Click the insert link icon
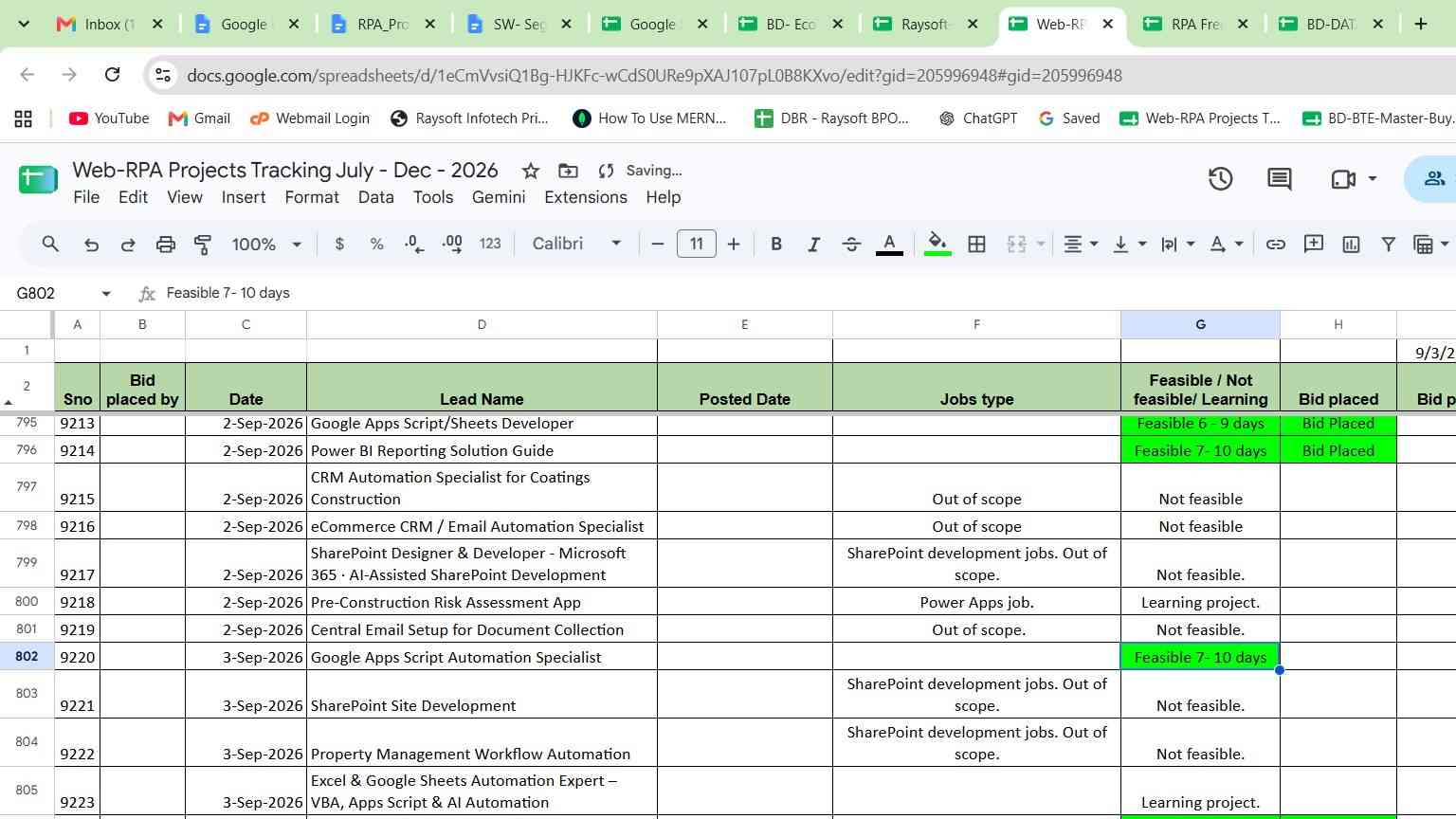Image resolution: width=1456 pixels, height=819 pixels. (x=1276, y=245)
